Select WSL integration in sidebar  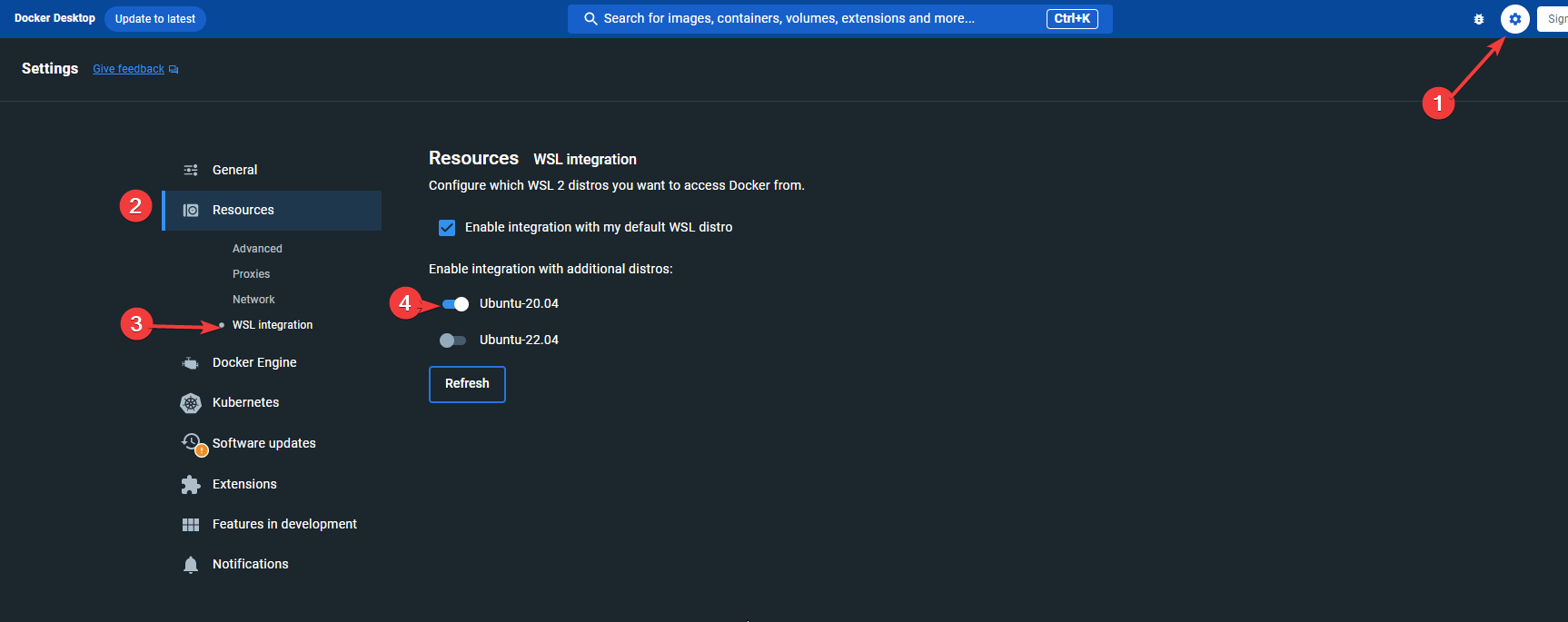(273, 325)
